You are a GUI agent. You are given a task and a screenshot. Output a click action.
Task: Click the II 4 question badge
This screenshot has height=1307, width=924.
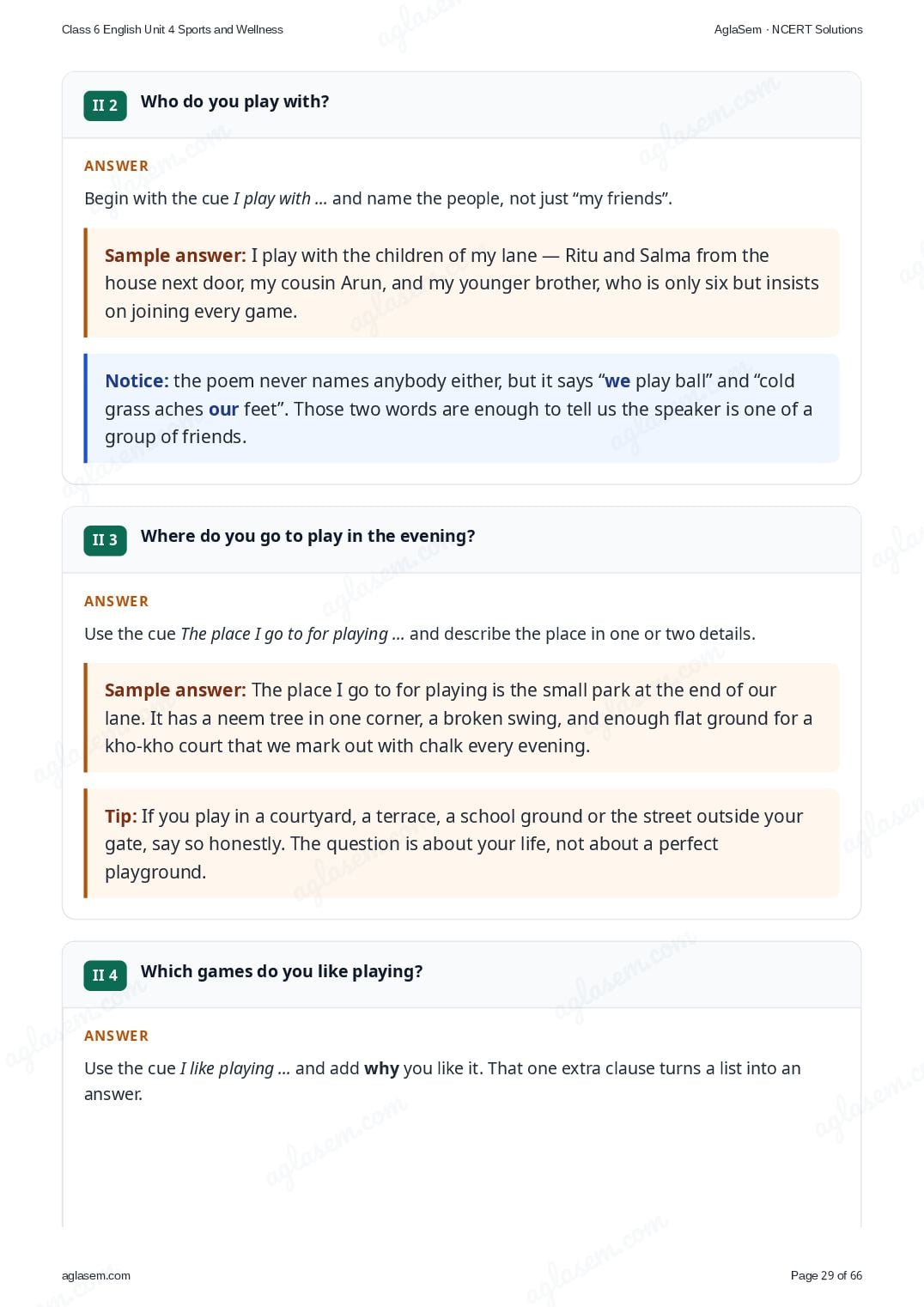point(105,976)
